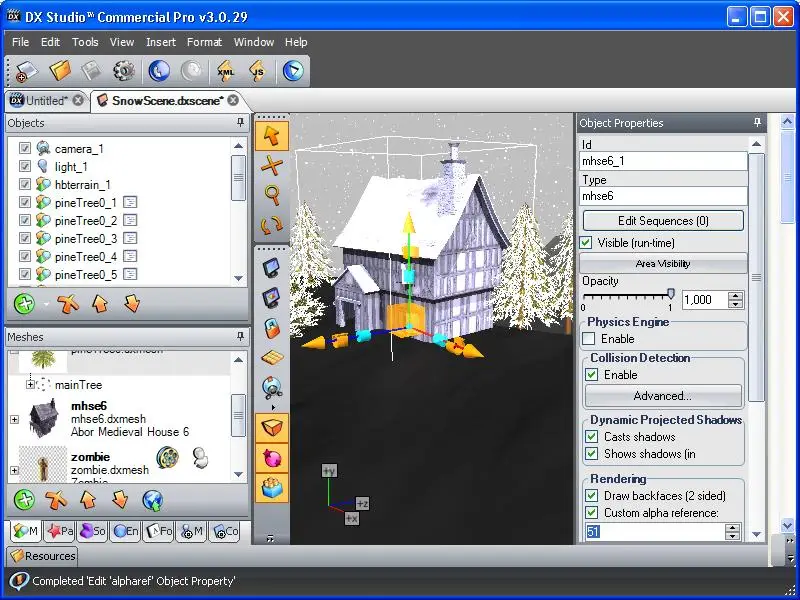Undo the last action using the blue arrow
Image resolution: width=800 pixels, height=600 pixels.
(159, 71)
